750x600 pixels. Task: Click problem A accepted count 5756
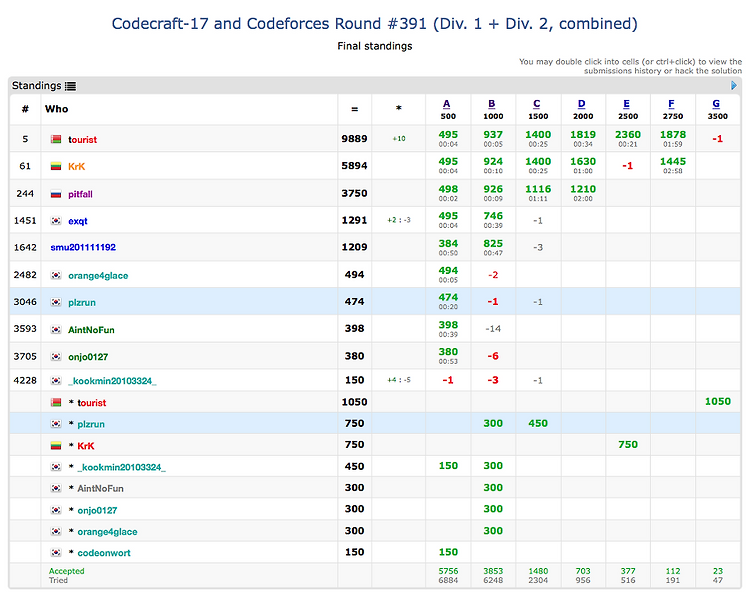coord(448,571)
